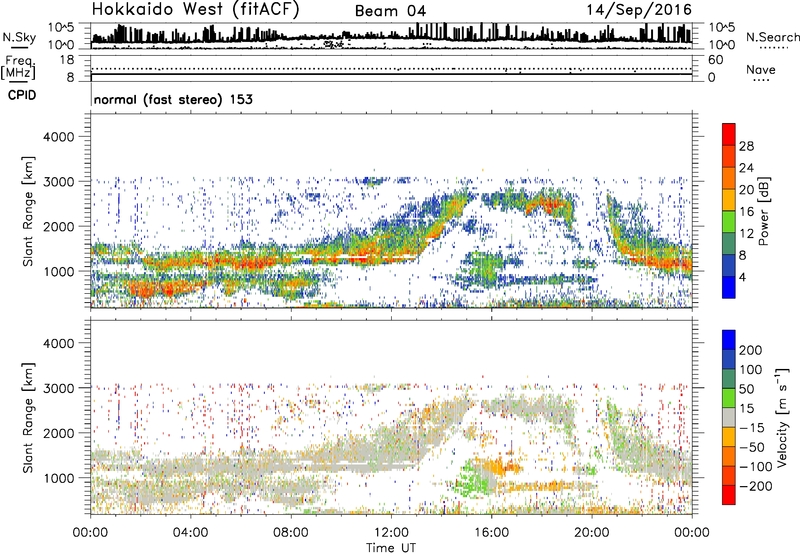
Task: Click the sky noise bar chart panel
Action: click(x=391, y=36)
